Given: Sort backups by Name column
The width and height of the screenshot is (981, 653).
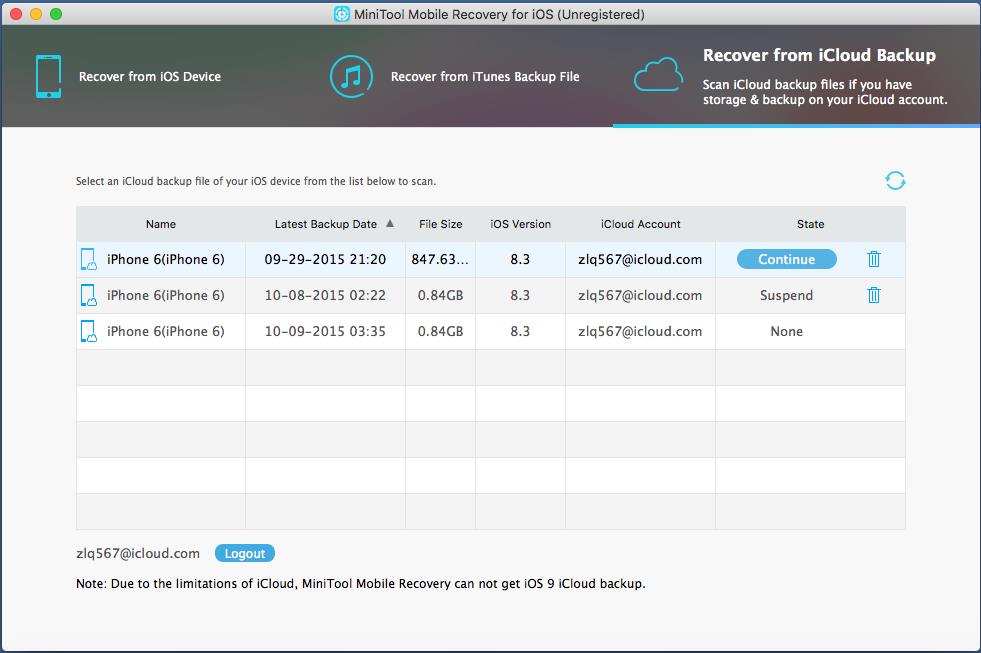Looking at the screenshot, I should click(x=161, y=224).
